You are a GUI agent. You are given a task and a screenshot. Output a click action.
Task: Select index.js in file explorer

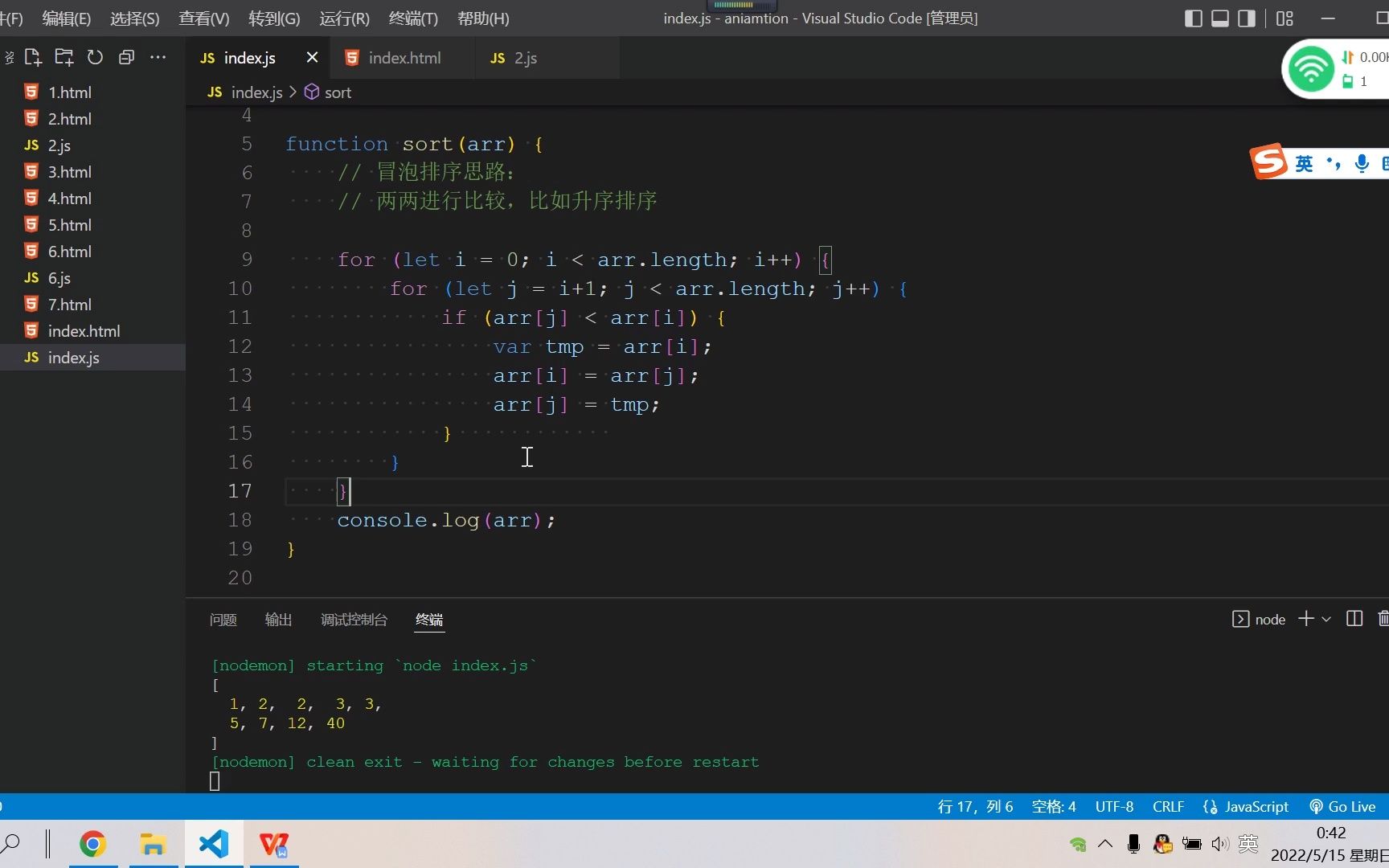tap(92, 358)
